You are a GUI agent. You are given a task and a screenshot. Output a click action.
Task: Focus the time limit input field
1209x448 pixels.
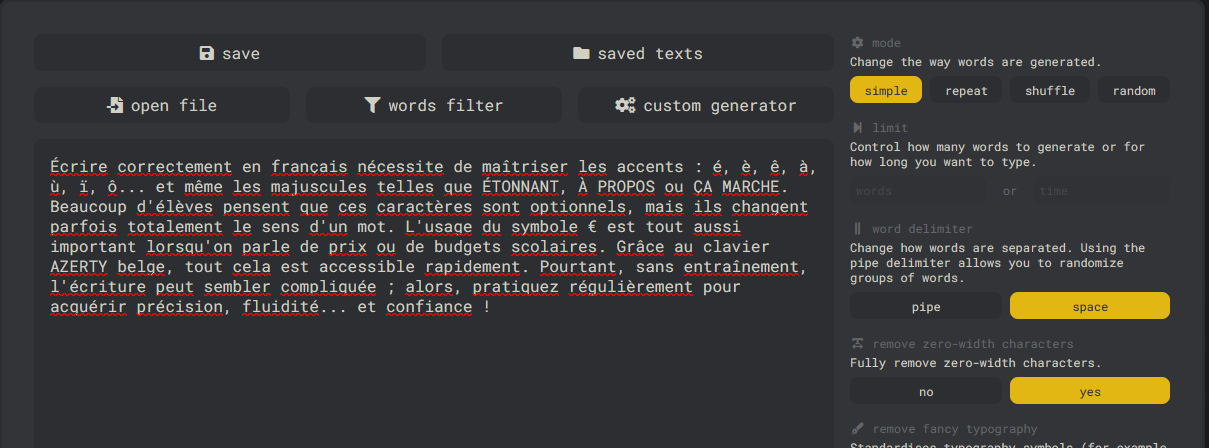[1101, 190]
